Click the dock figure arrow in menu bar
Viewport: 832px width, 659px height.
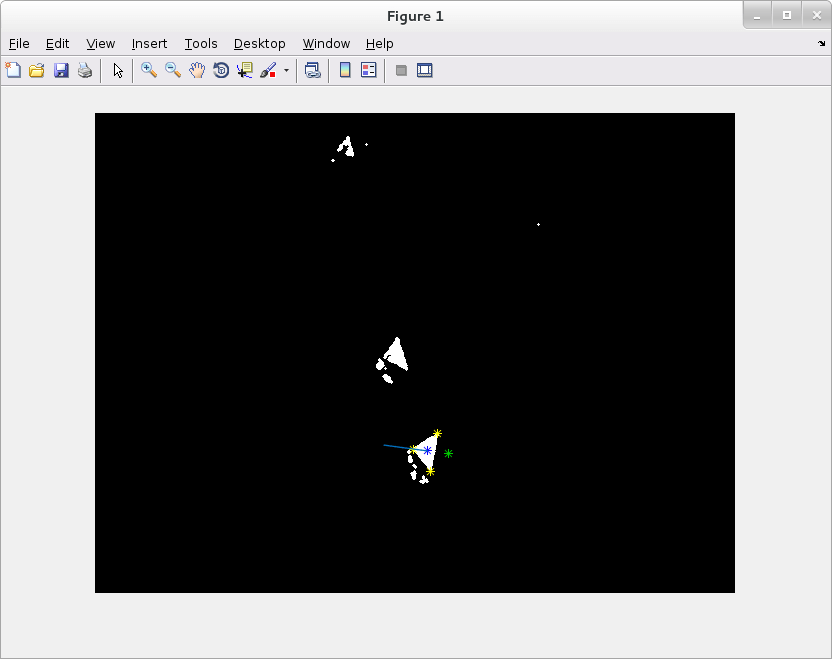[x=821, y=44]
